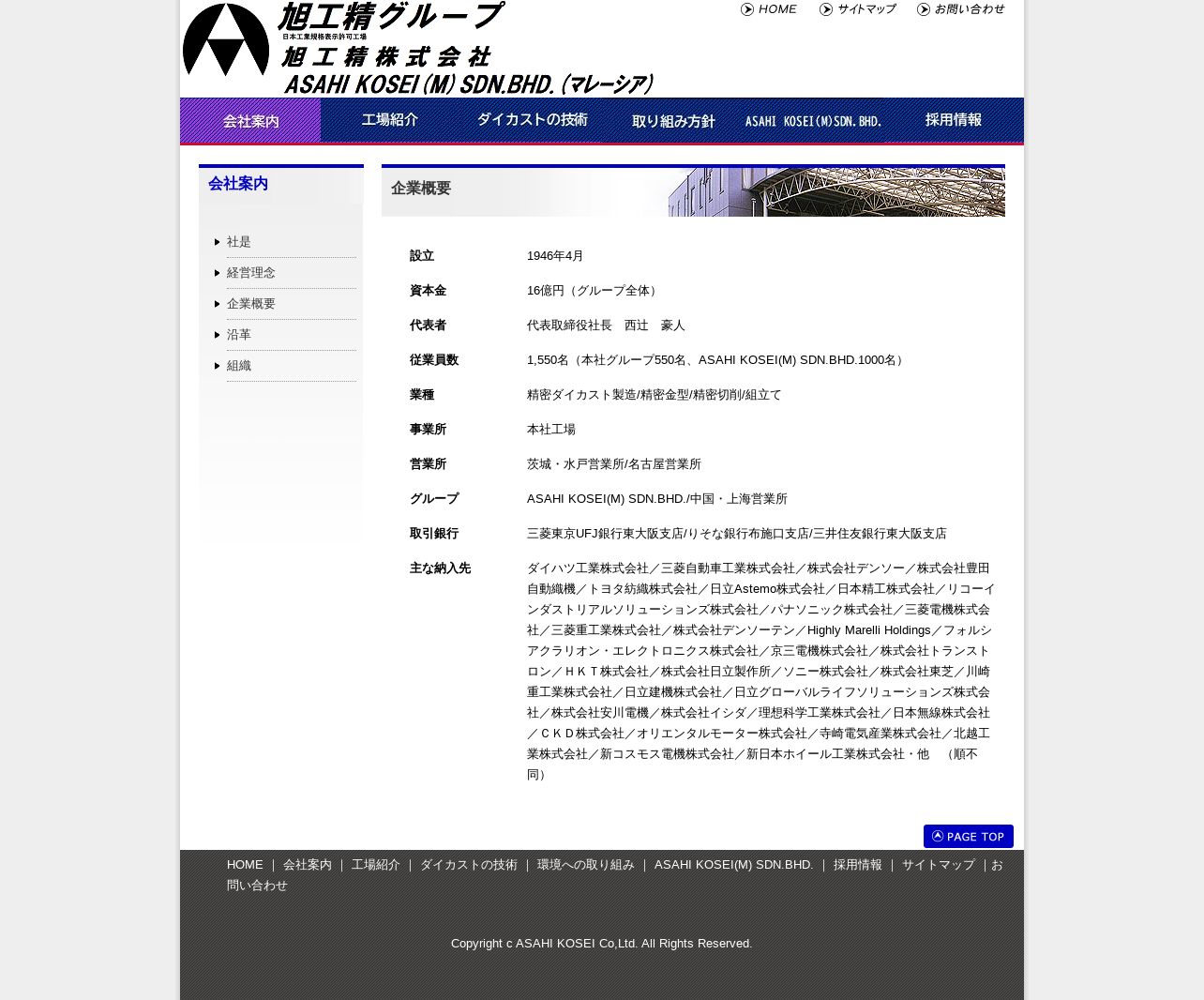1204x1000 pixels.
Task: Open footer ダイカストの技術 link
Action: tap(469, 865)
